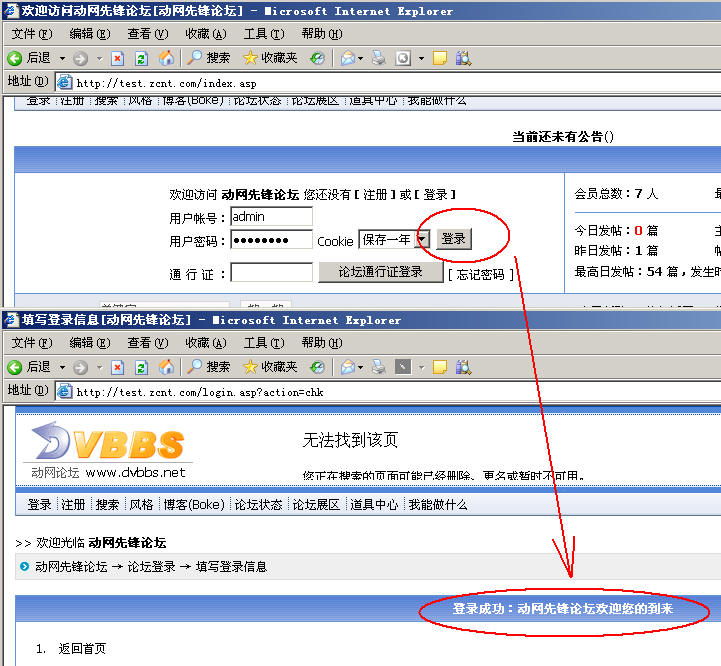Viewport: 721px width, 666px height.
Task: Click Research binoculars icon in bottom IE window
Action: 463,367
